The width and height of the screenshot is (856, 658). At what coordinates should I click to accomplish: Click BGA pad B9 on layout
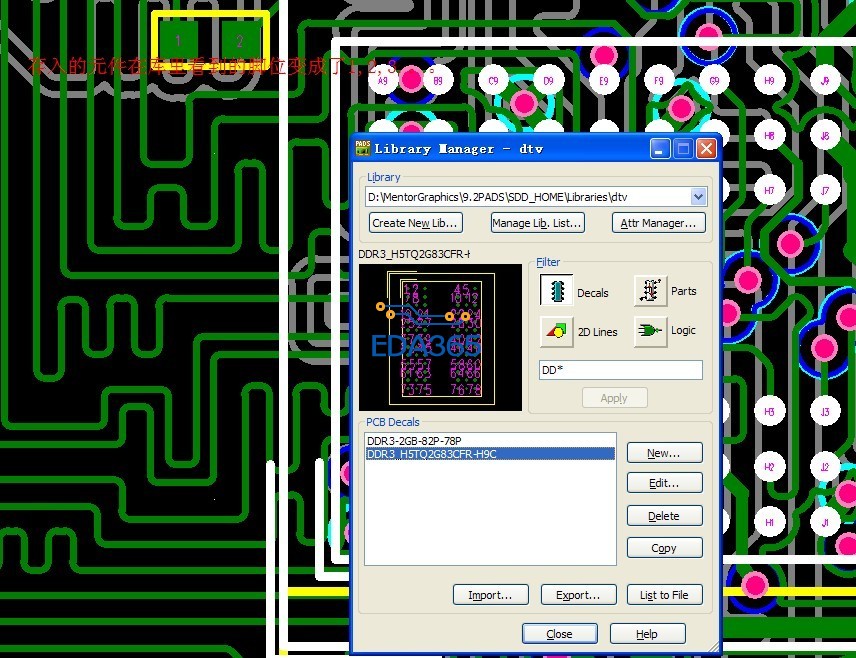[x=438, y=81]
